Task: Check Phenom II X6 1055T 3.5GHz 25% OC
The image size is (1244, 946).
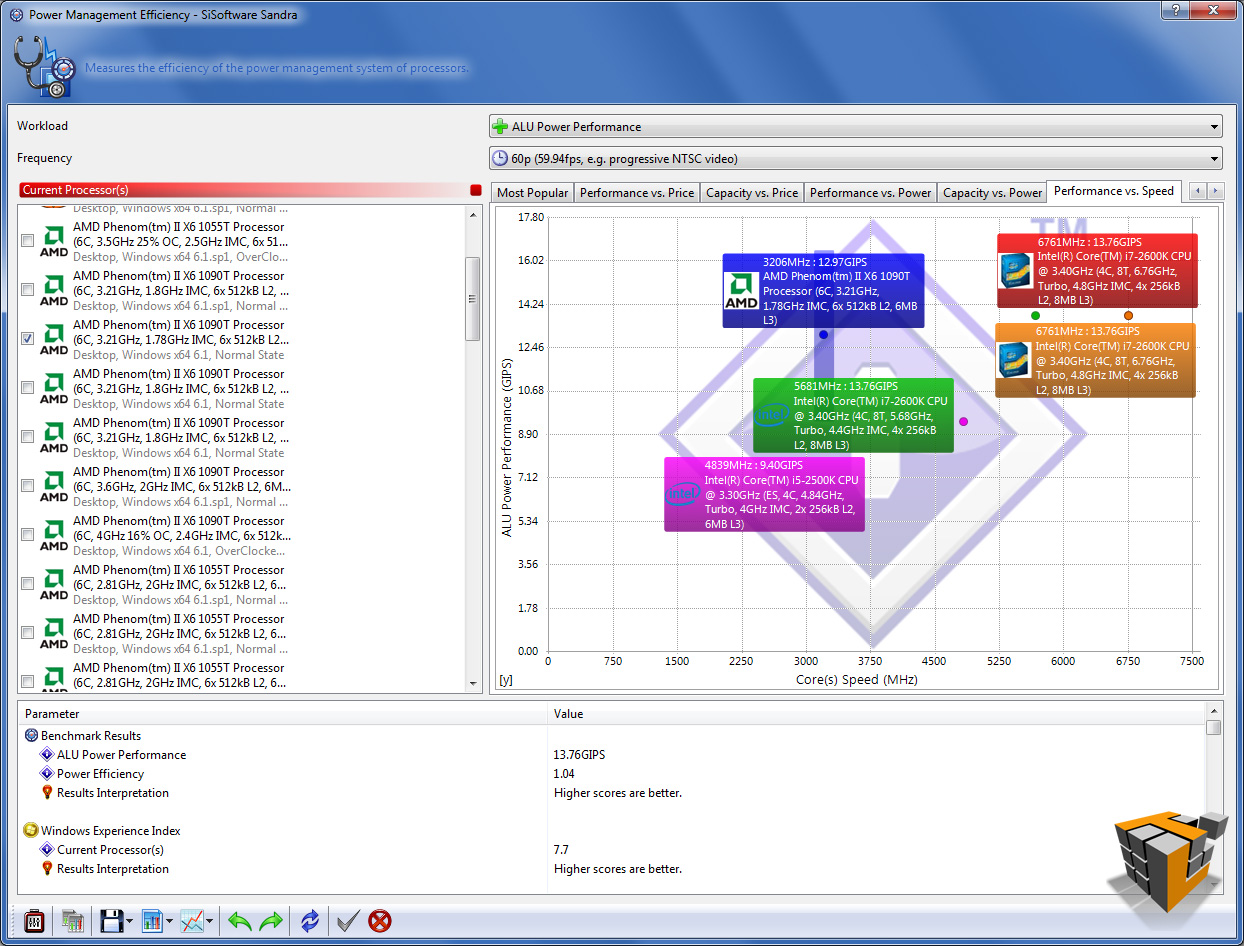Action: pos(27,241)
